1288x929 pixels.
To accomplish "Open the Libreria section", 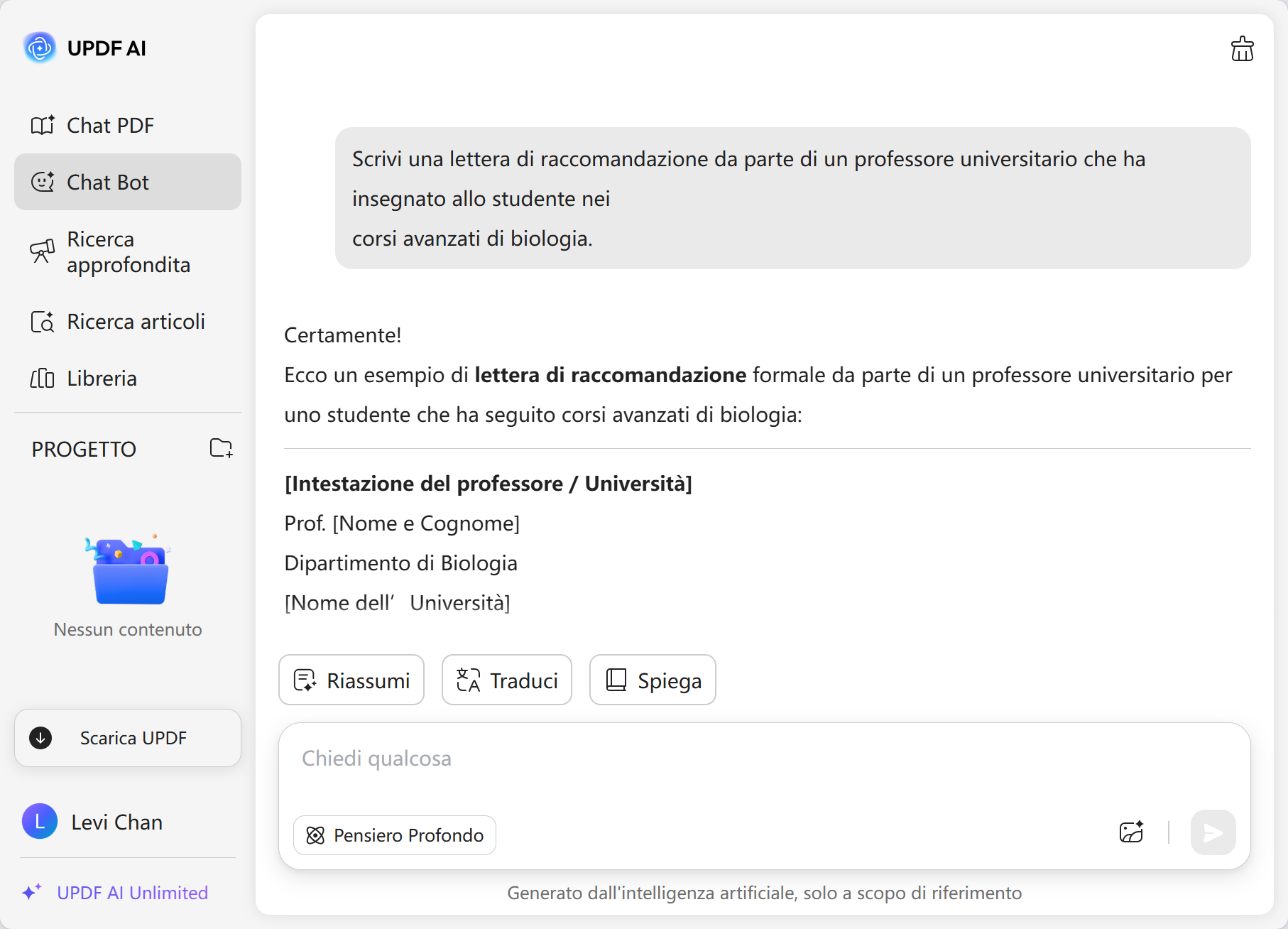I will [x=102, y=379].
